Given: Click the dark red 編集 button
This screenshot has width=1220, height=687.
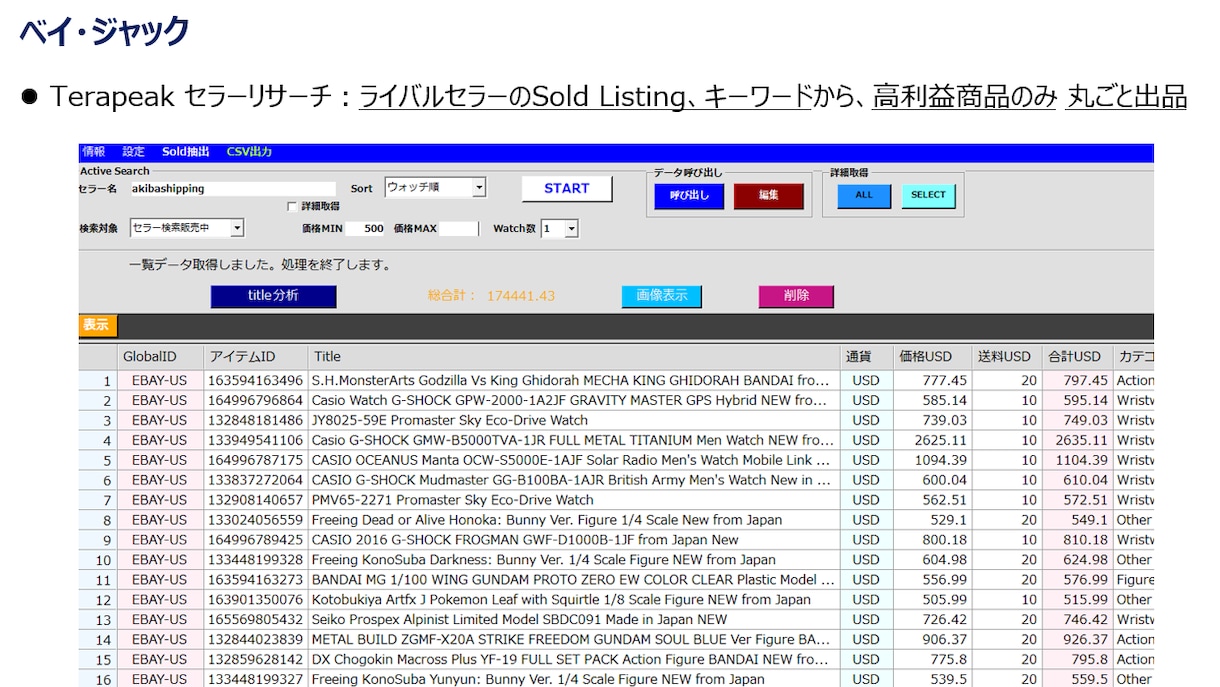Looking at the screenshot, I should click(768, 195).
